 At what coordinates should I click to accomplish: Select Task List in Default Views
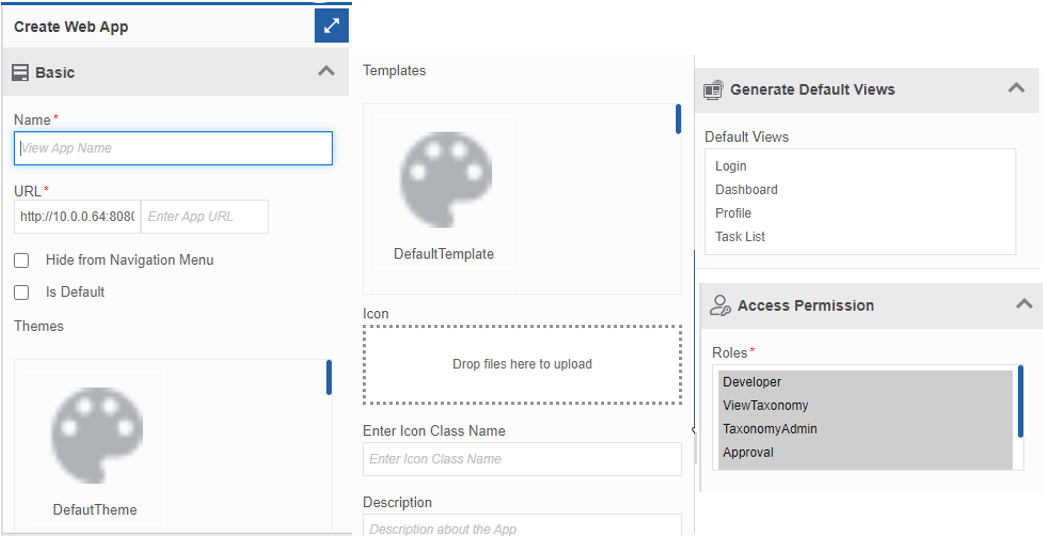(x=740, y=236)
